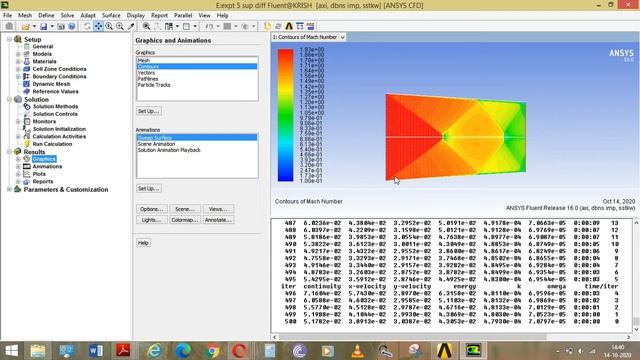Select the rotate view tool

coord(87,27)
